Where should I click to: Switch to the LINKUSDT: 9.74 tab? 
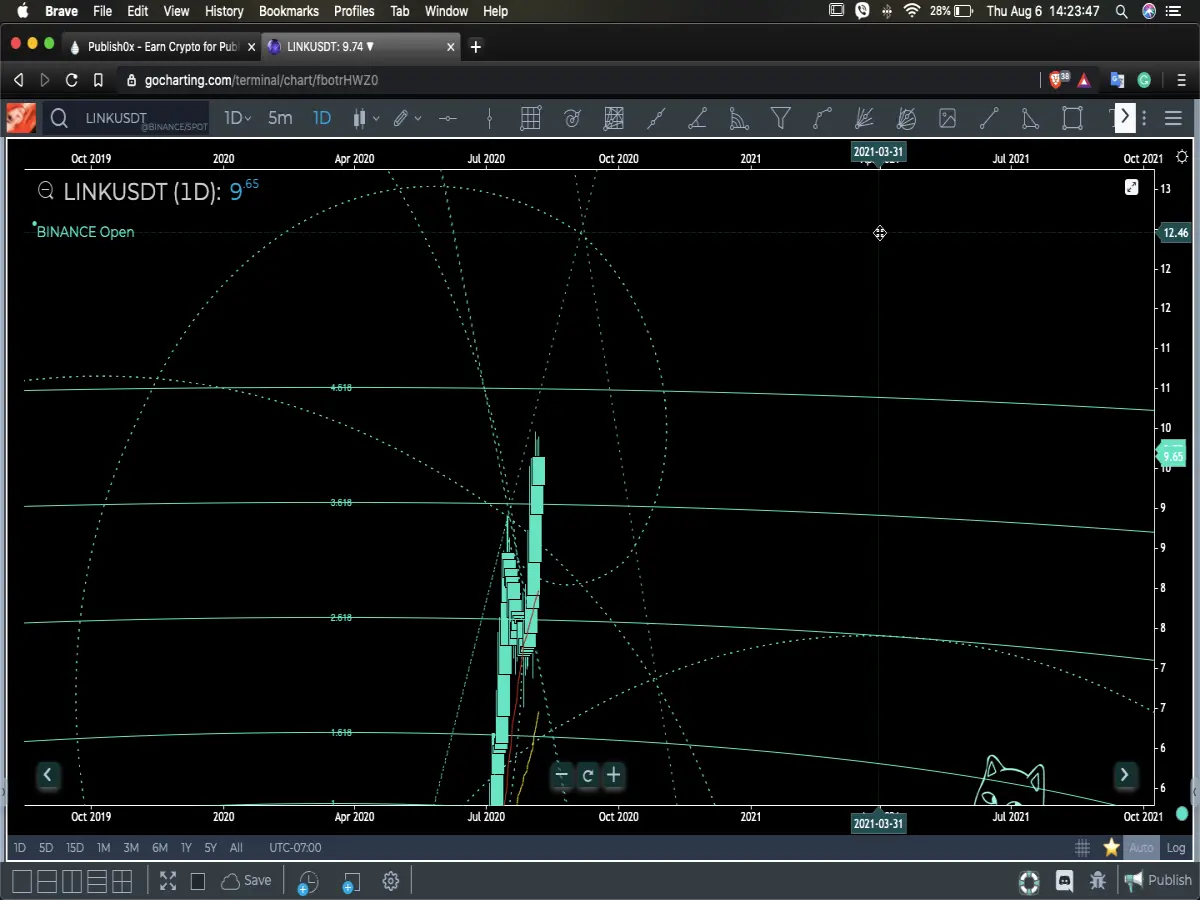361,46
